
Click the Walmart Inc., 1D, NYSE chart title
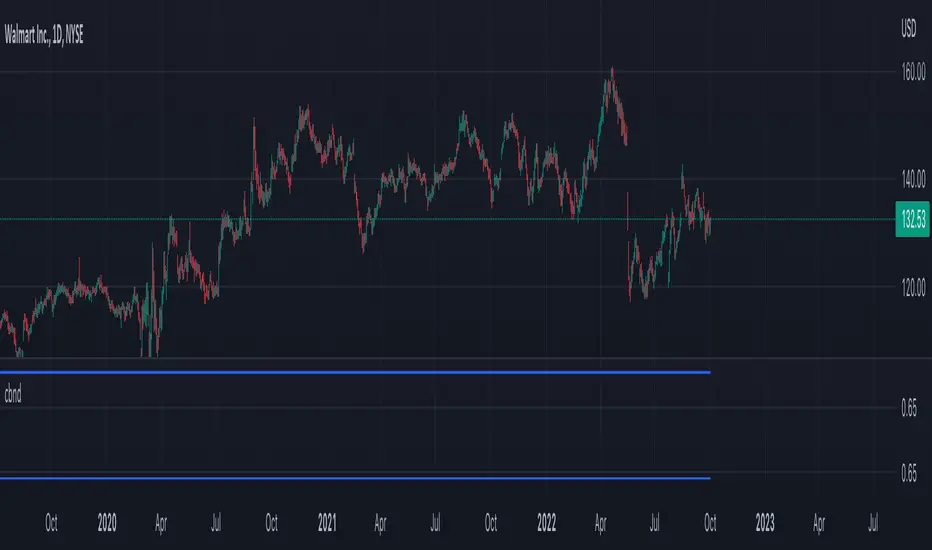coord(44,35)
